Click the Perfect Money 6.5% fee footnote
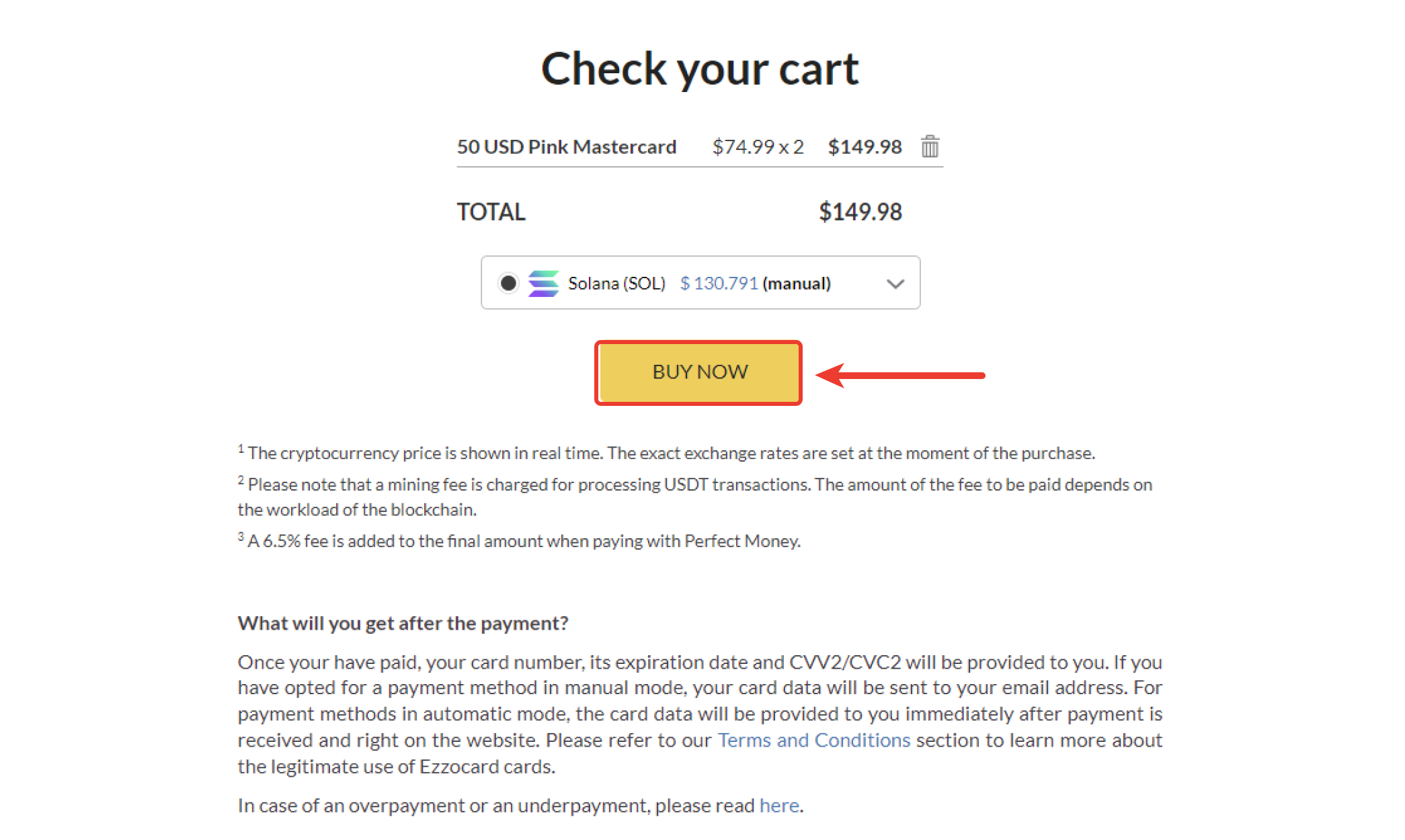The image size is (1405, 840). 523,541
